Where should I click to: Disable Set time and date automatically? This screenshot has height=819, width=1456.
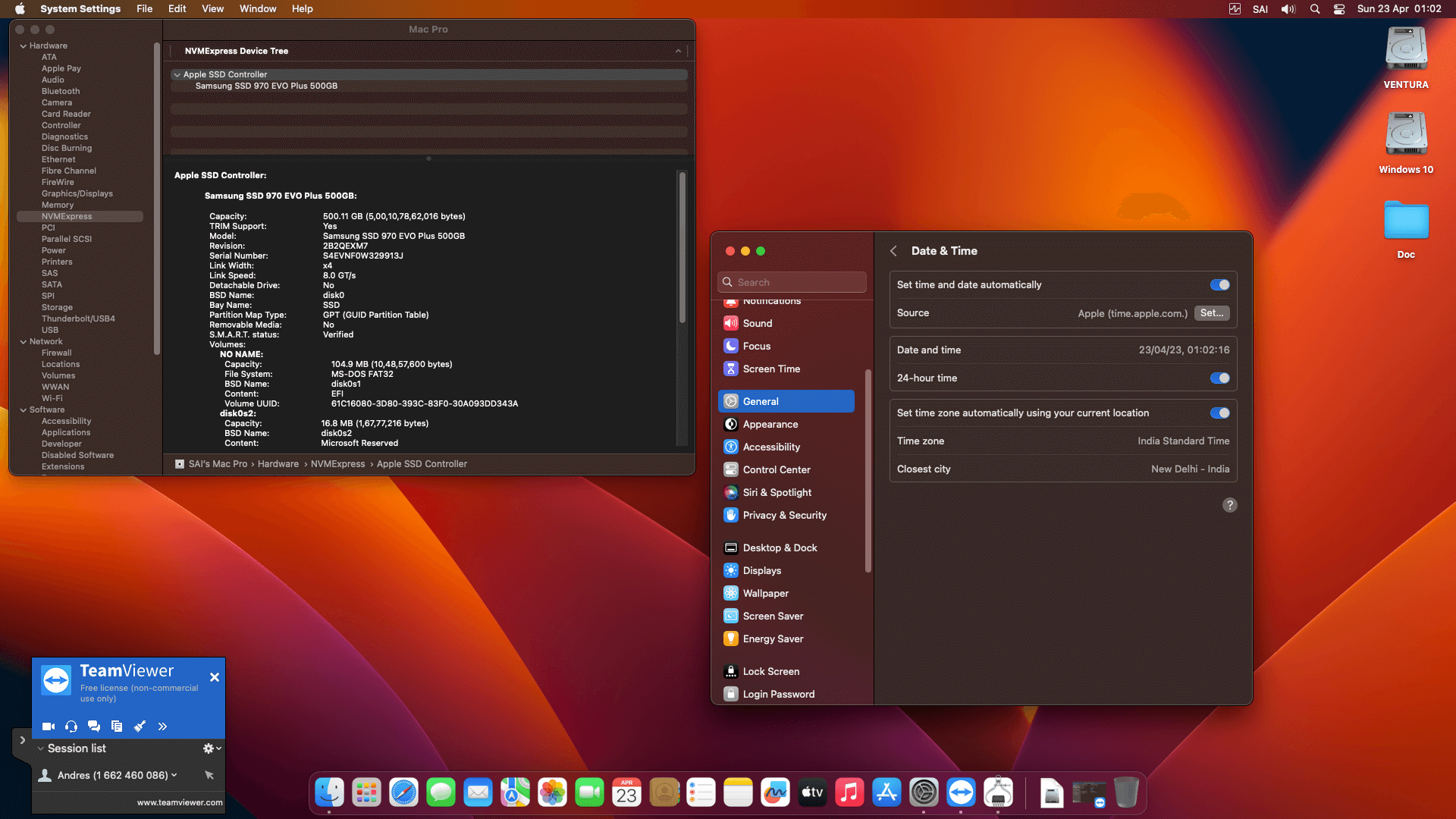1219,284
